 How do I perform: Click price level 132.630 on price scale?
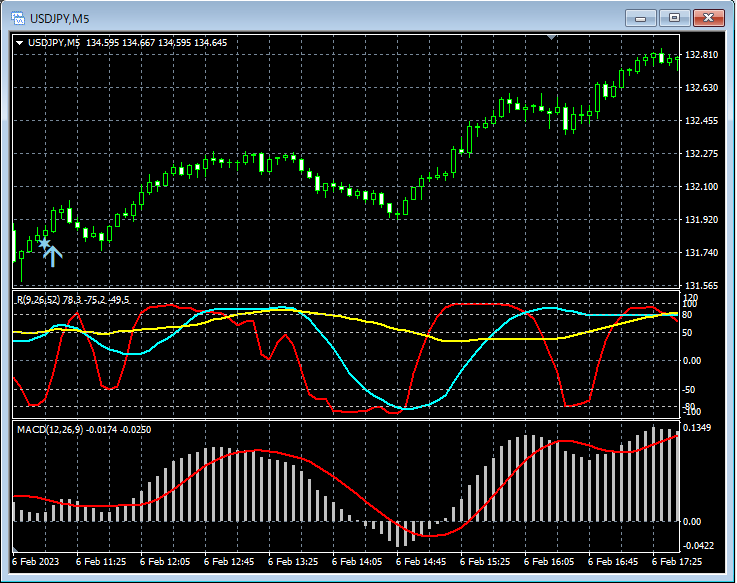702,87
